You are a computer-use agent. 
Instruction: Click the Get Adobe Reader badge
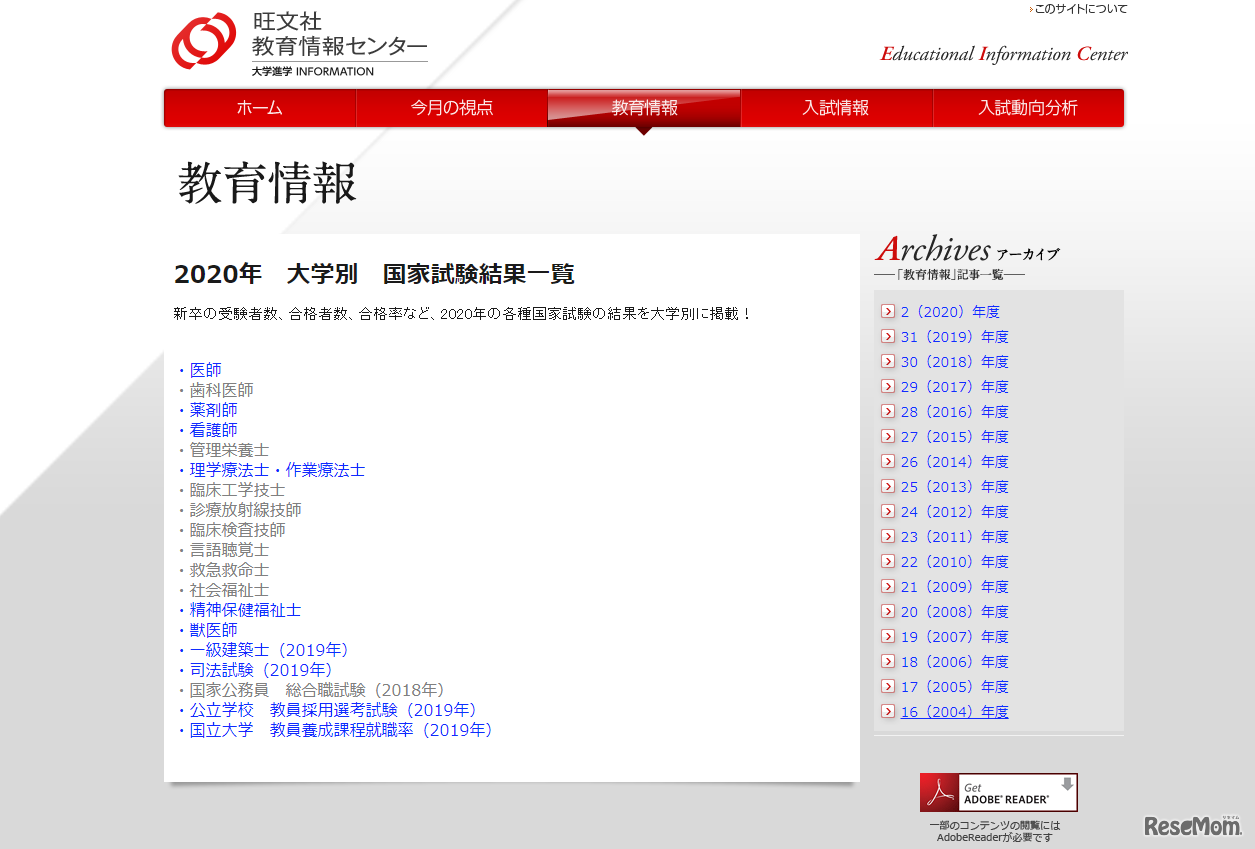pyautogui.click(x=998, y=791)
